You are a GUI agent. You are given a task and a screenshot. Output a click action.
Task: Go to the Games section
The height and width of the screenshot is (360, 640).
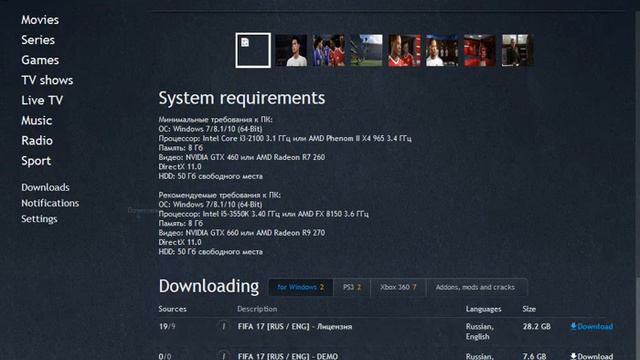click(x=40, y=60)
